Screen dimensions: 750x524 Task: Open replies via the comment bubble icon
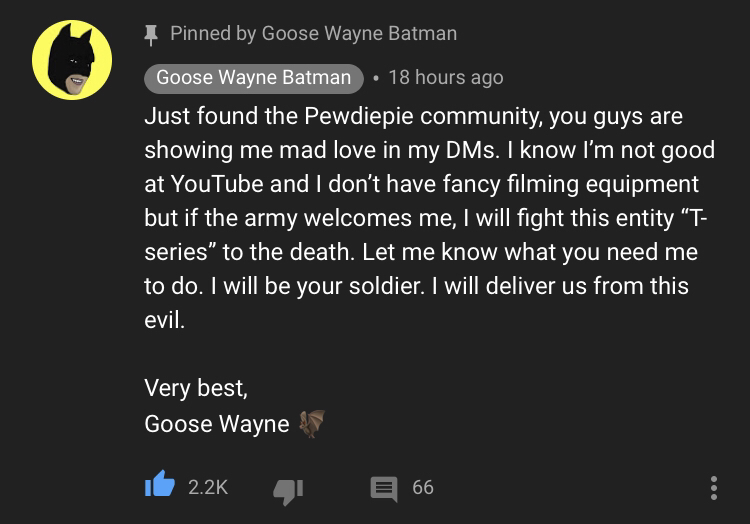pos(384,489)
